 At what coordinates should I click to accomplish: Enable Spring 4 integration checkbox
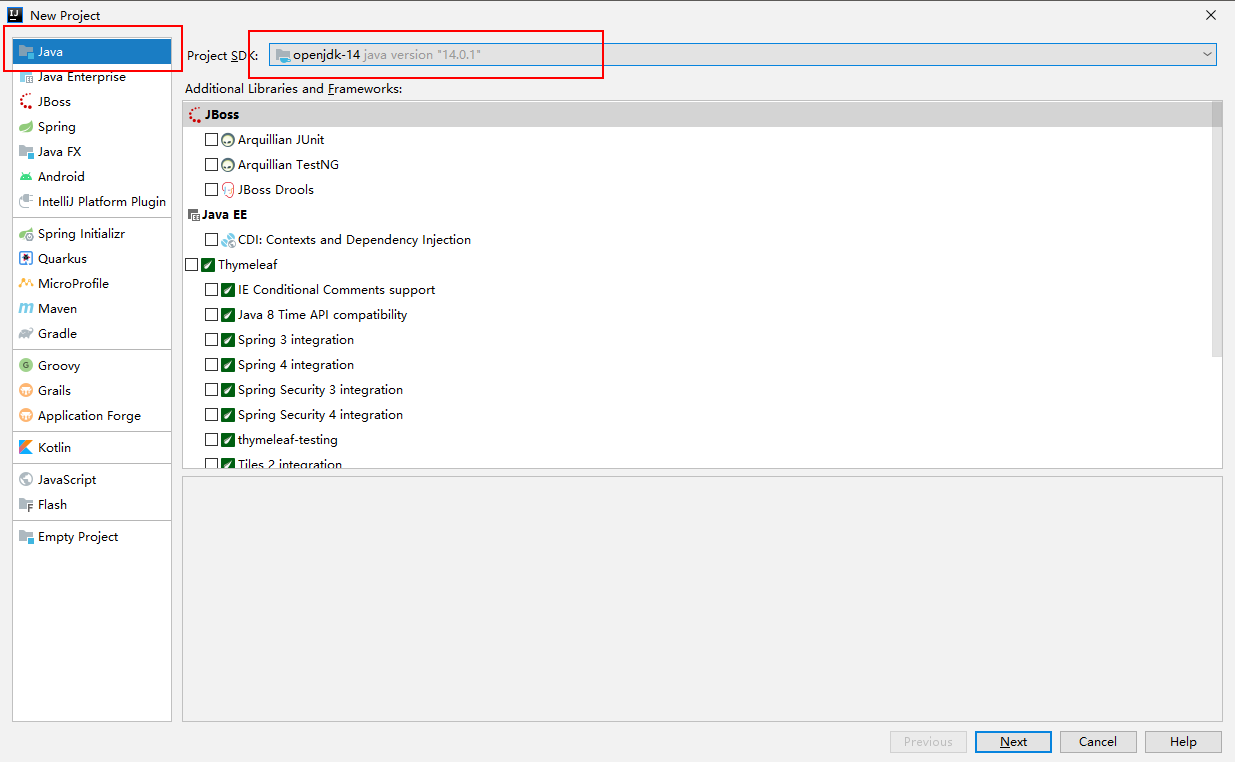[x=211, y=365]
